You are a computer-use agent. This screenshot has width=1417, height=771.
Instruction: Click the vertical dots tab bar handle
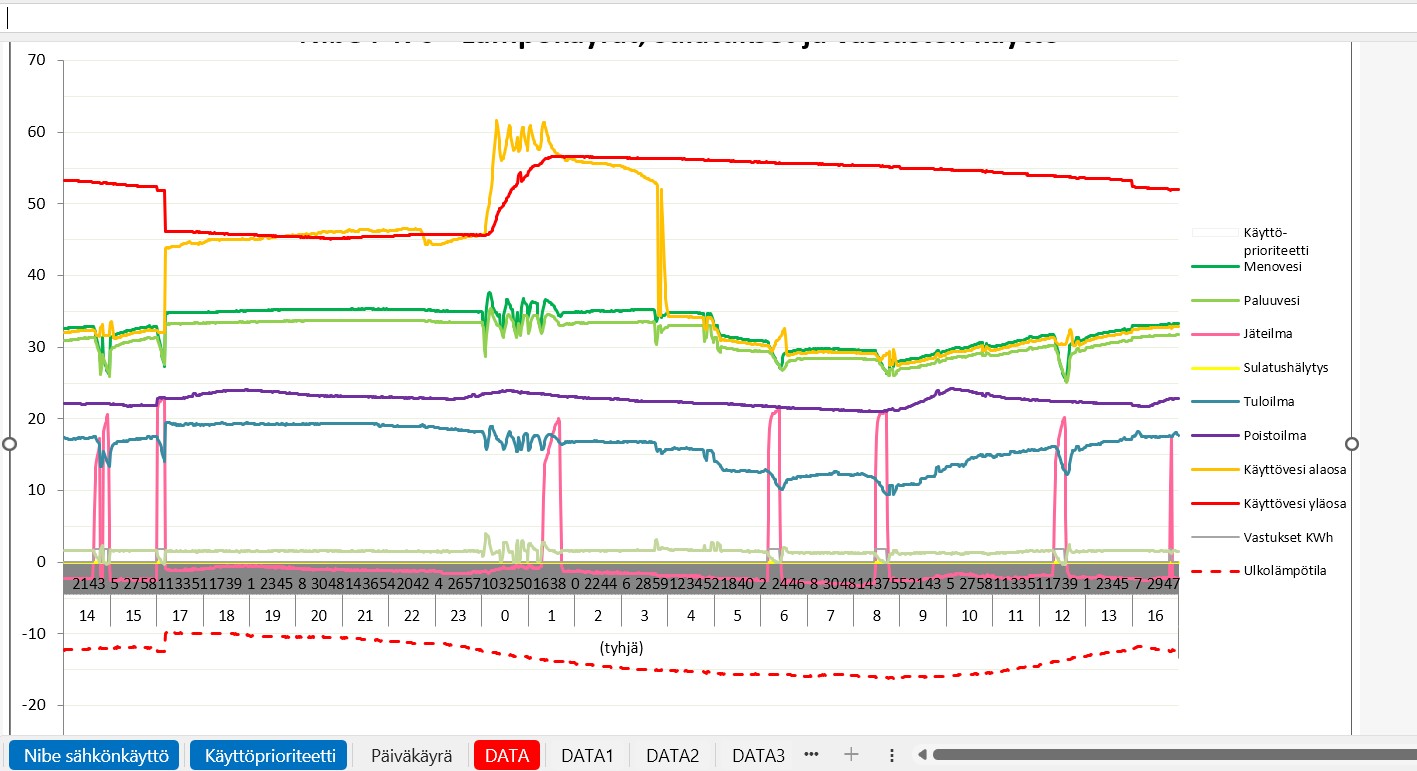pyautogui.click(x=892, y=755)
